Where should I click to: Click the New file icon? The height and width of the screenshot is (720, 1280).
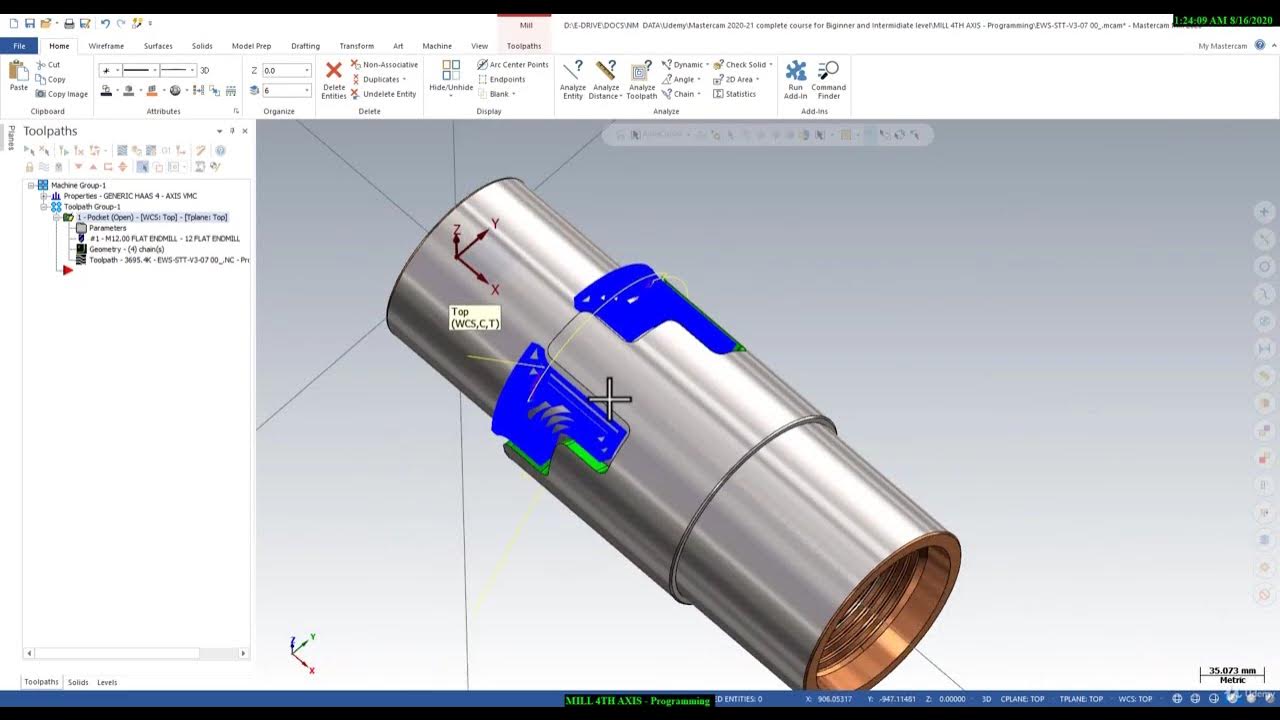tap(14, 23)
